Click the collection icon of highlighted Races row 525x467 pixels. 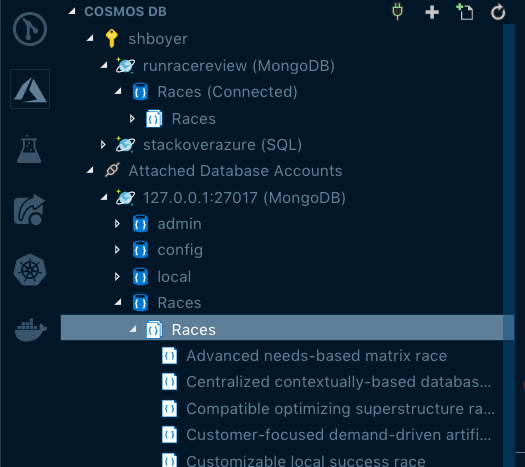click(x=154, y=329)
